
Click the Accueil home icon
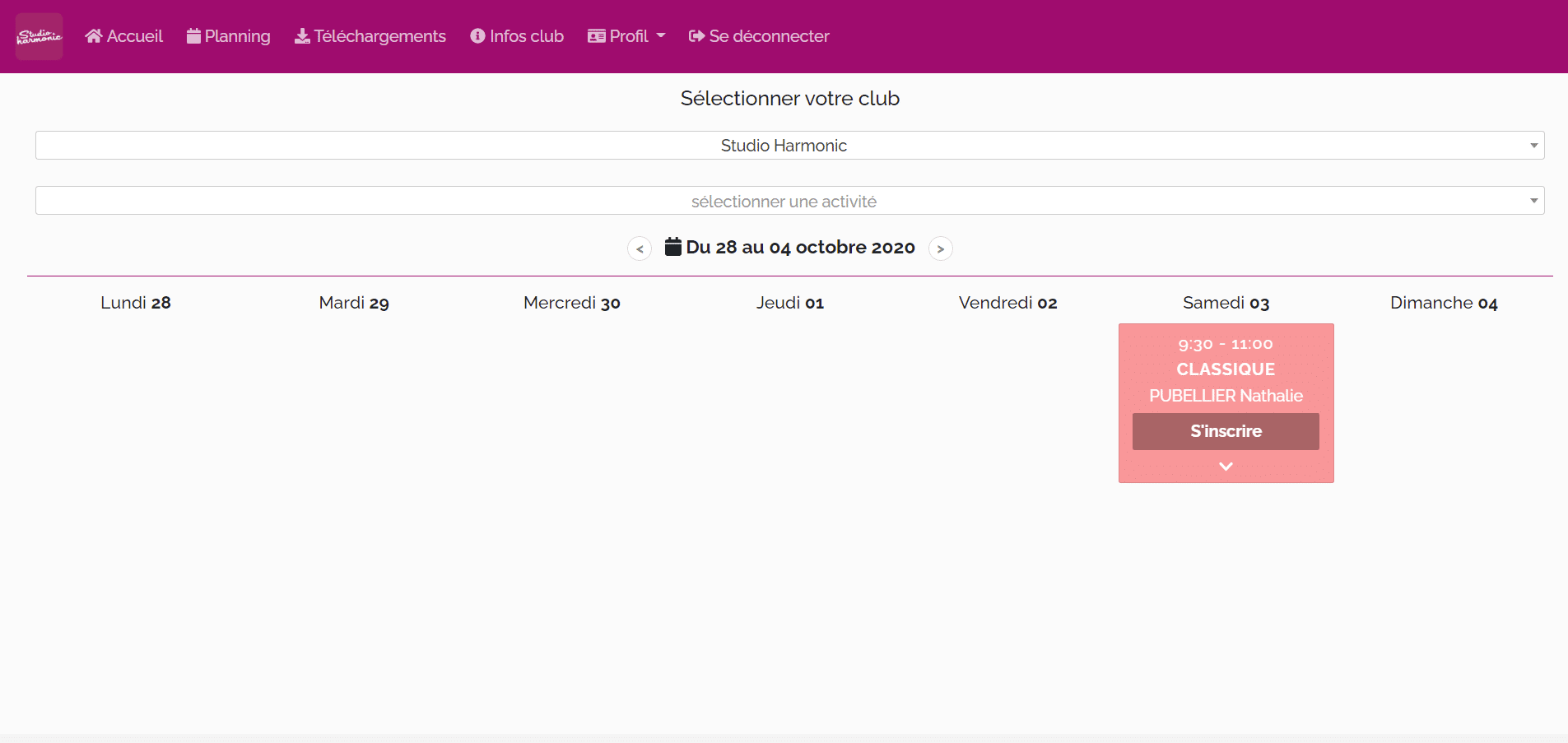[94, 36]
